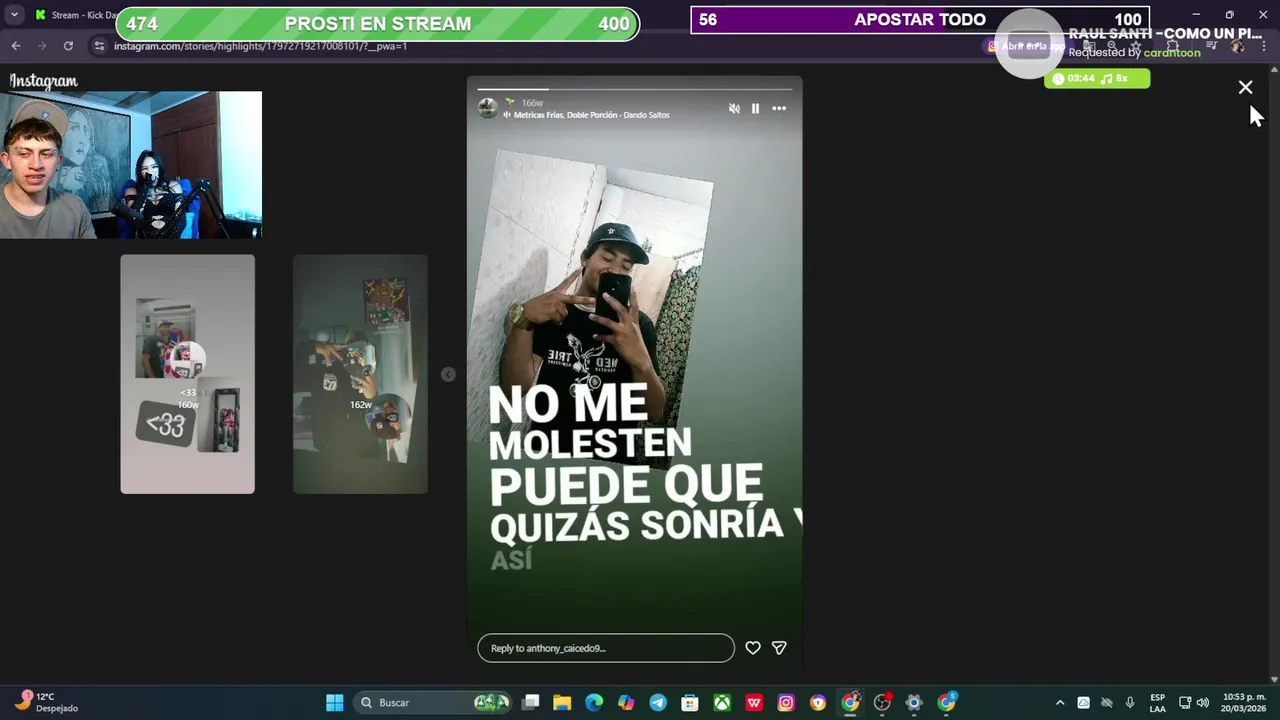Open File Explorer from the taskbar
This screenshot has width=1280, height=720.
point(562,702)
